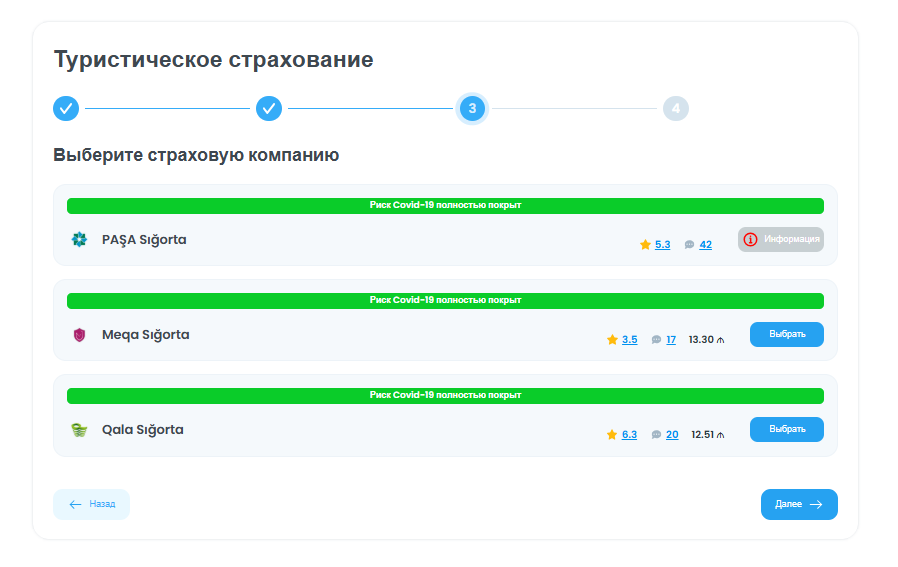
Task: Return with the Назад button
Action: coord(91,505)
